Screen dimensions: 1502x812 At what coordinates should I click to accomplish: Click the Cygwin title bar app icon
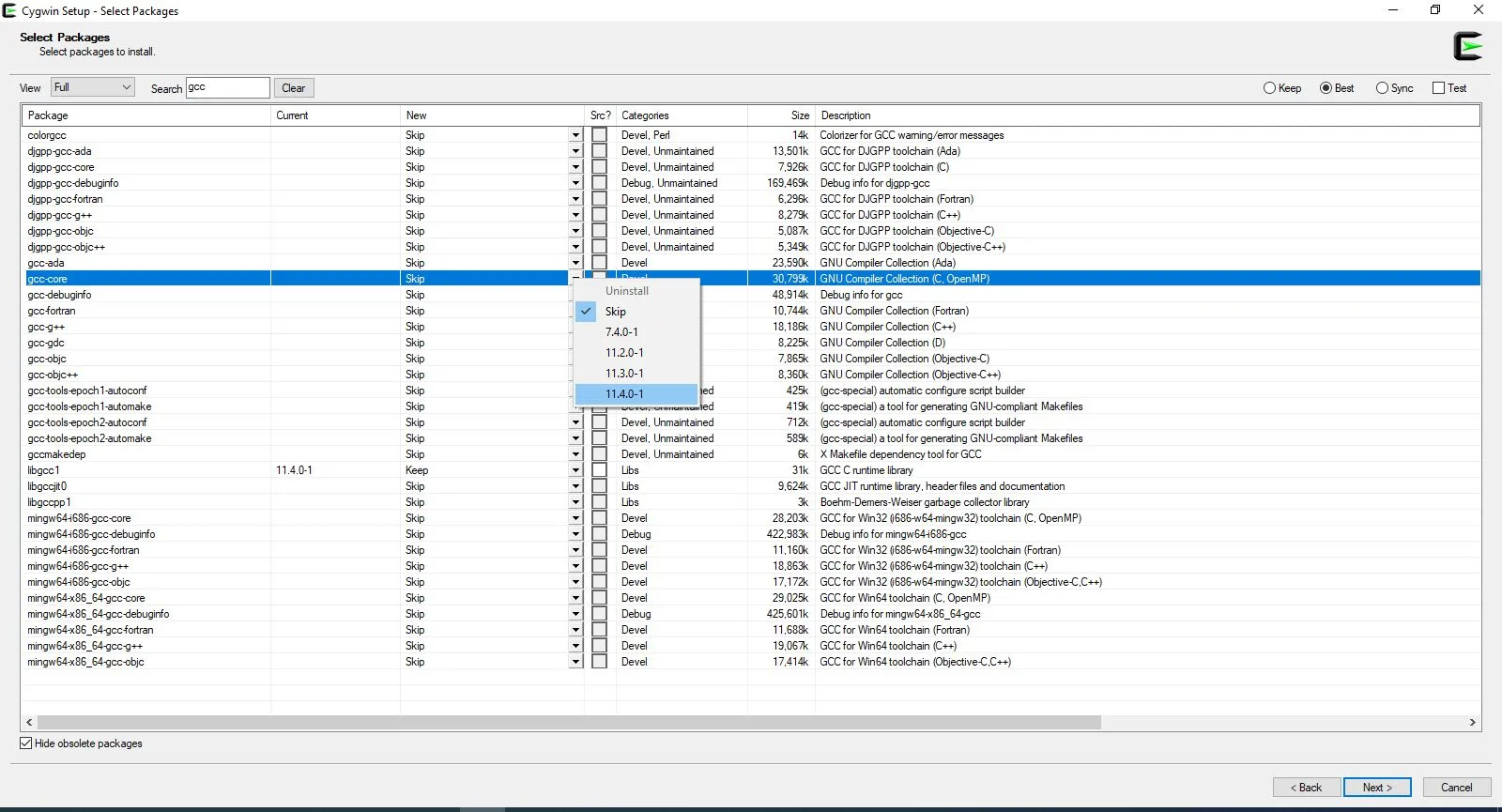(9, 10)
